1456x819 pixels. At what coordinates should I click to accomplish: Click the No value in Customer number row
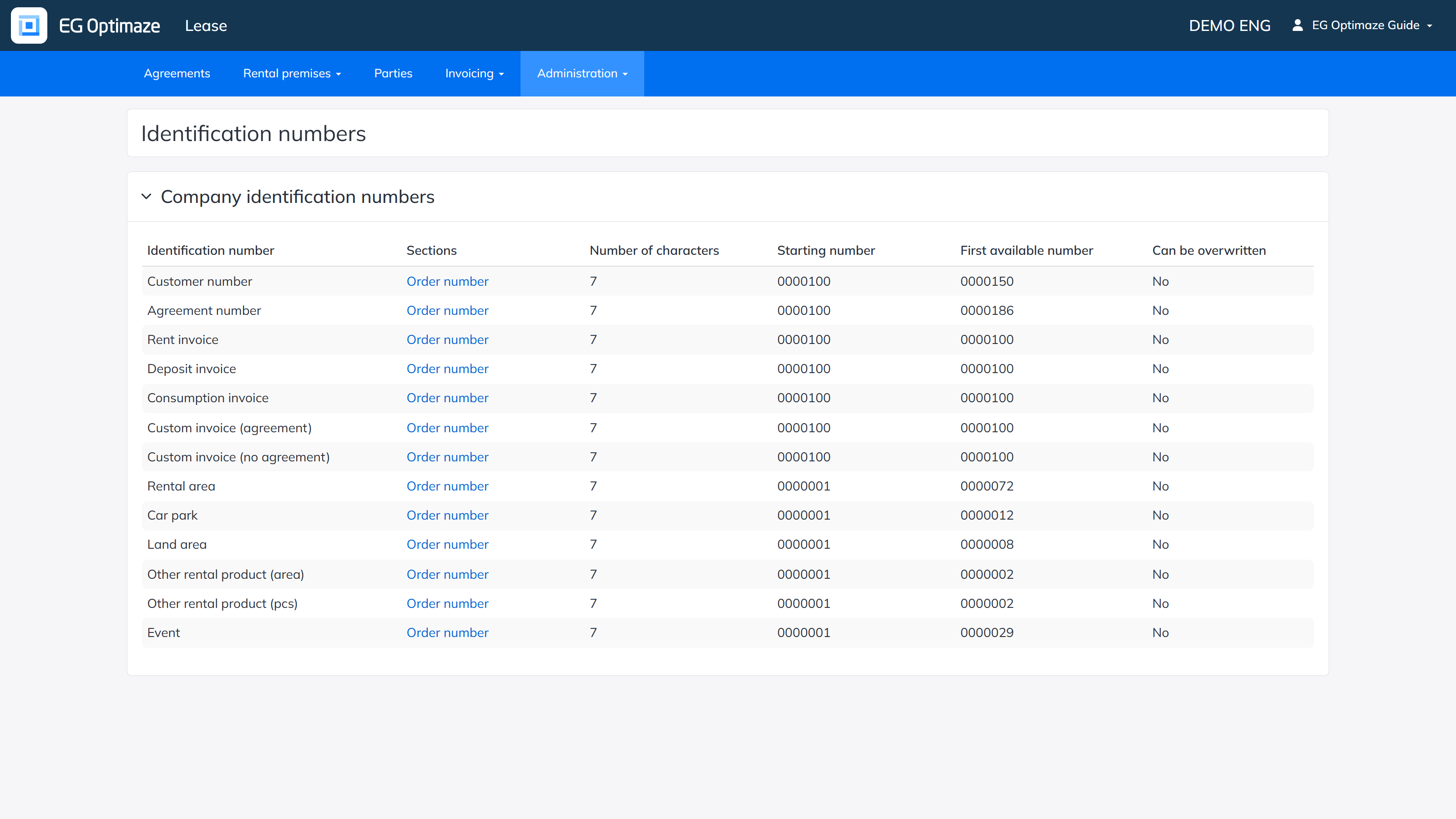coord(1160,282)
